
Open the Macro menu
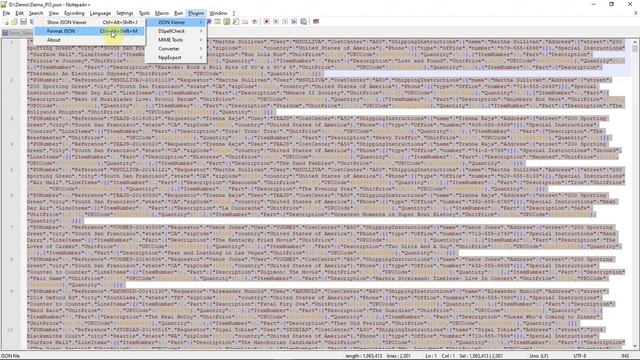pyautogui.click(x=162, y=13)
